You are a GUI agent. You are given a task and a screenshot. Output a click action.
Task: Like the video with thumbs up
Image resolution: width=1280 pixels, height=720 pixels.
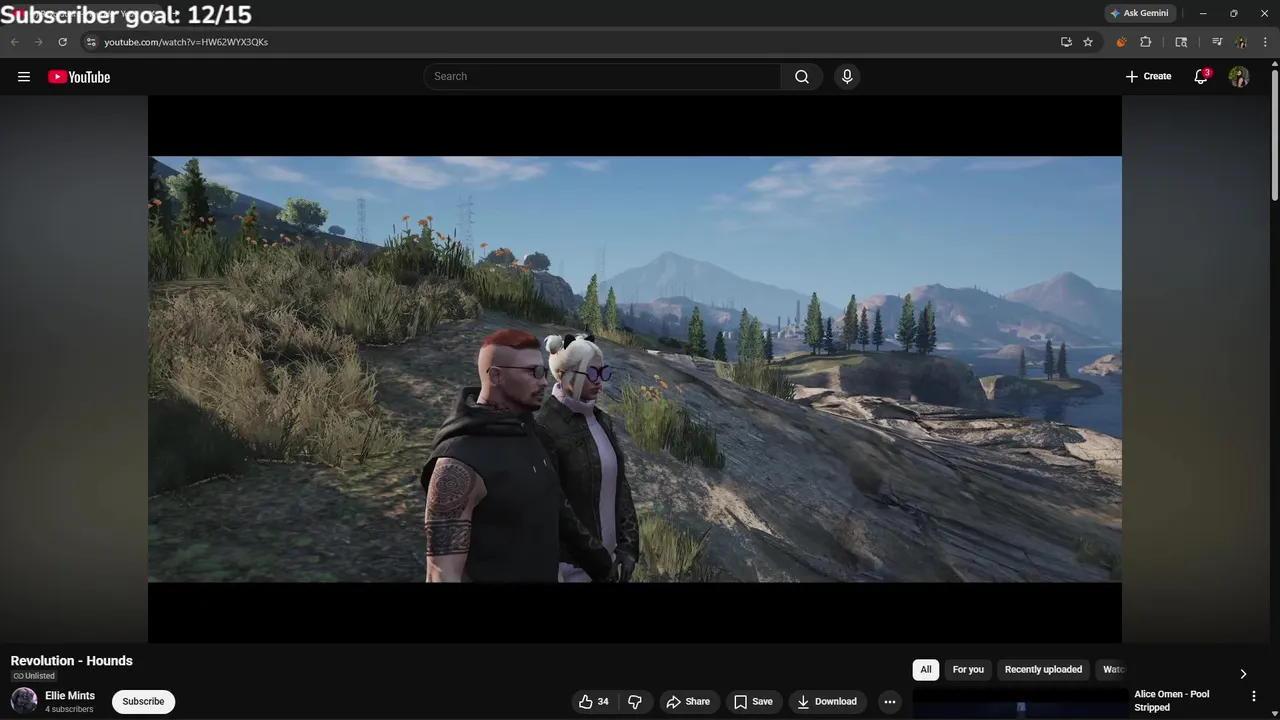click(x=586, y=702)
